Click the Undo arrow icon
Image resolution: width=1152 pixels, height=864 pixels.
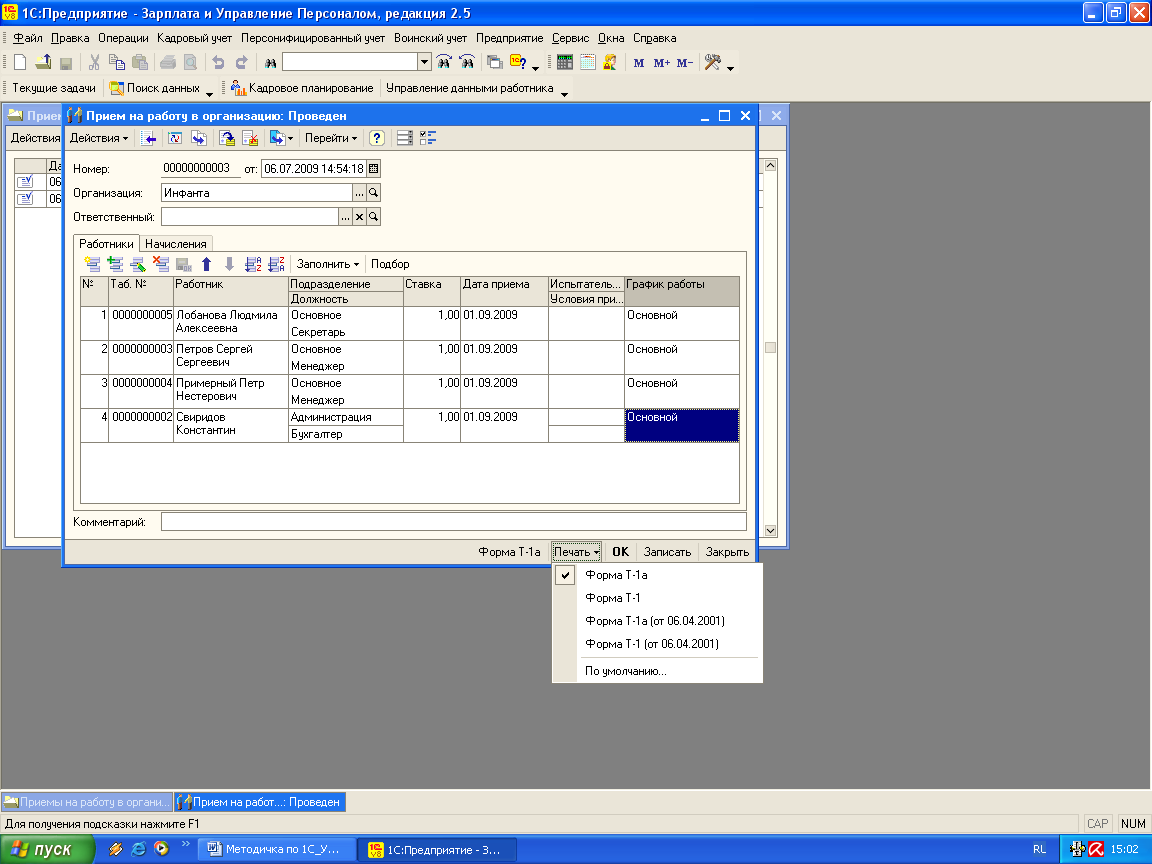[218, 62]
